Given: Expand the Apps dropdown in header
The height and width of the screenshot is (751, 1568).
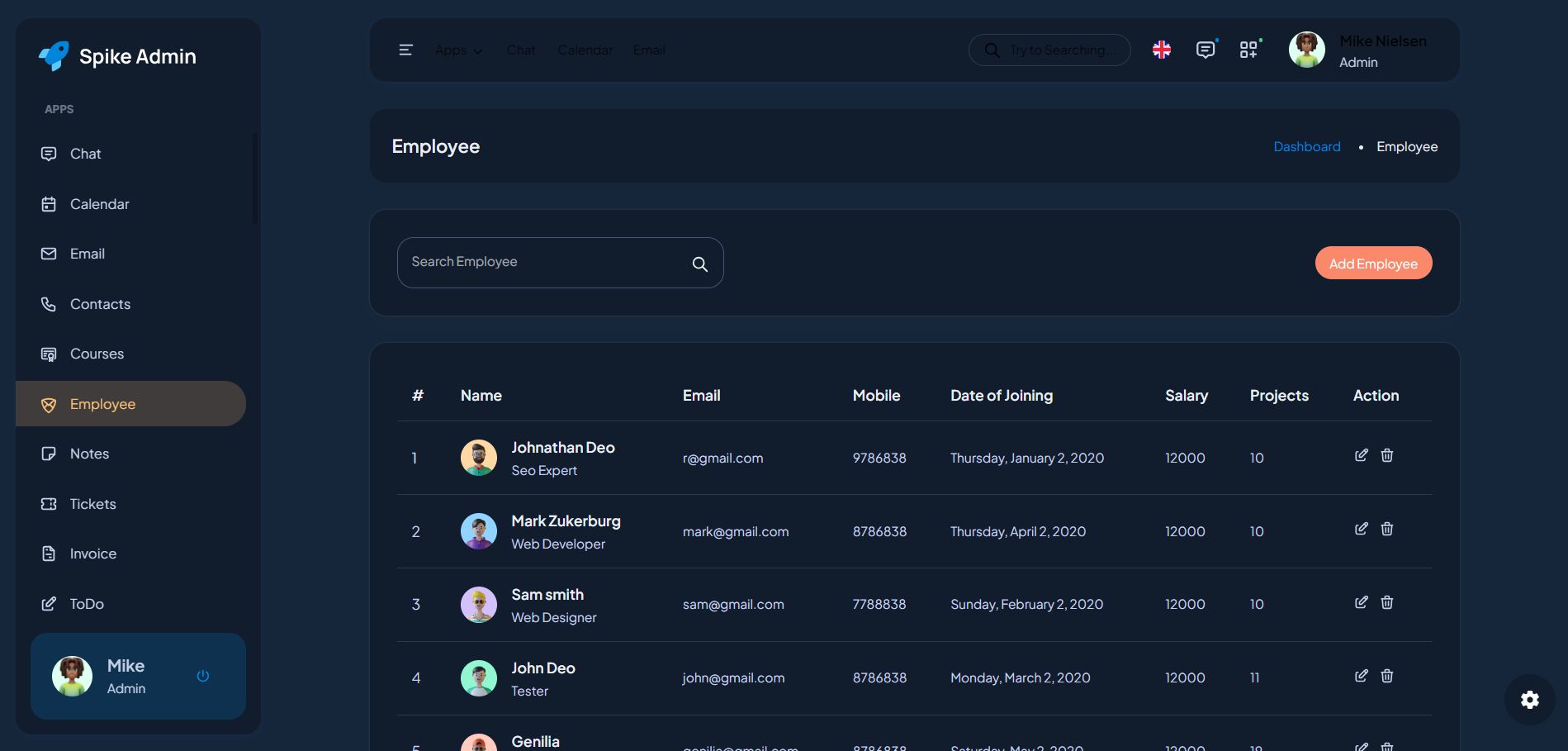Looking at the screenshot, I should coord(458,50).
